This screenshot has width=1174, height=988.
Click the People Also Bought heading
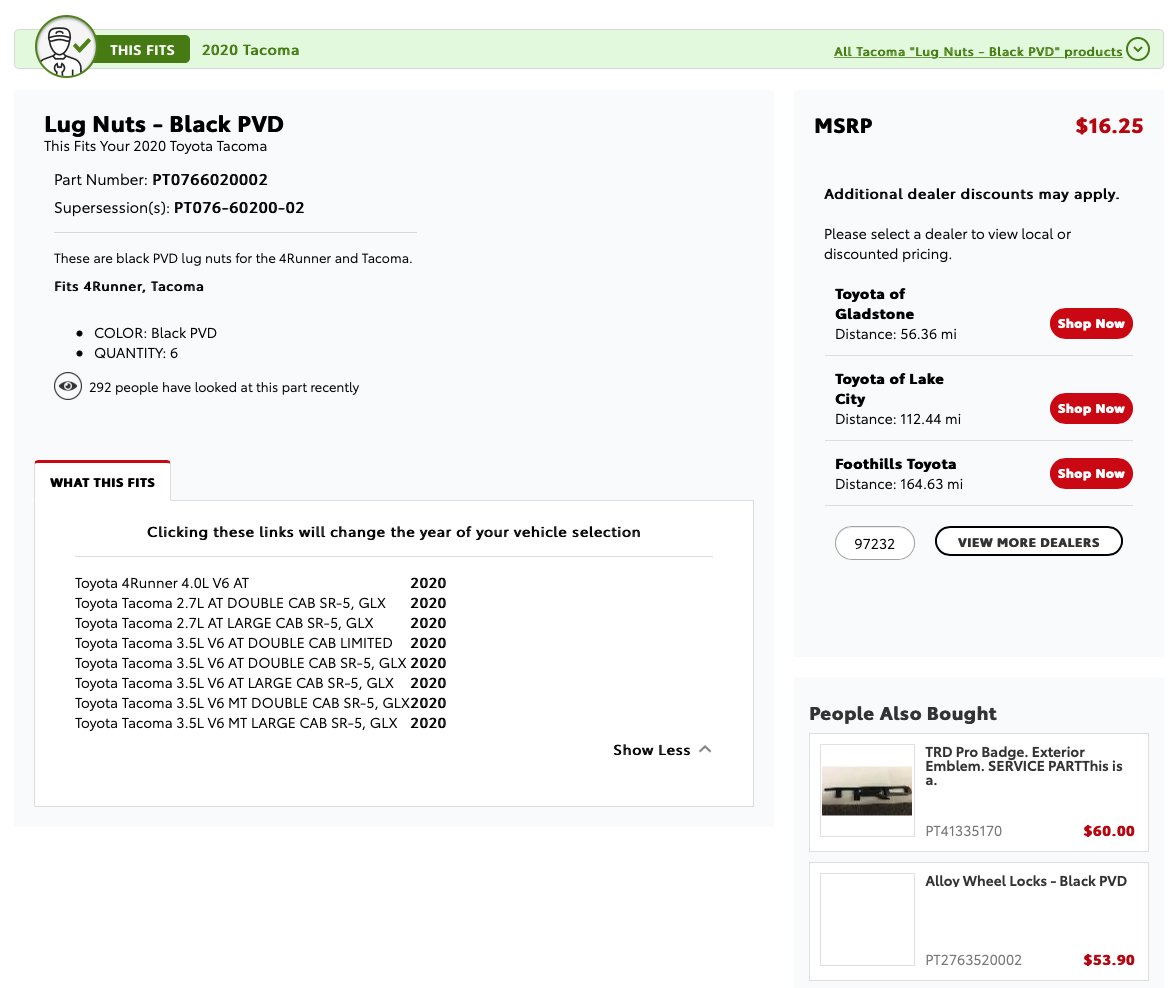coord(902,713)
